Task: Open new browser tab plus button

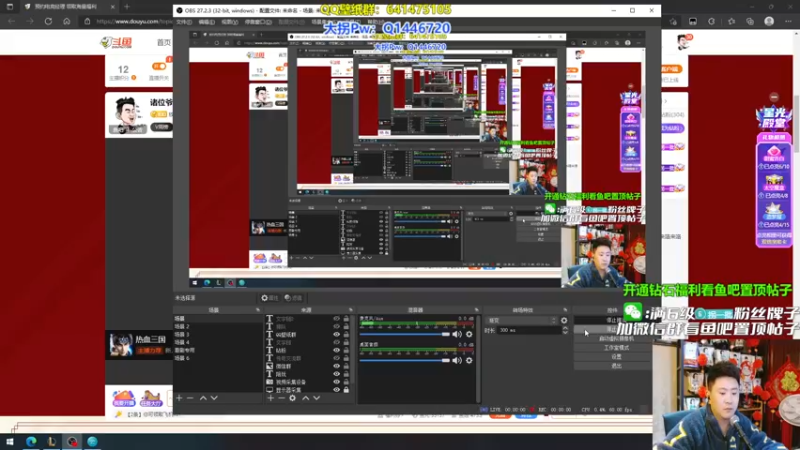Action: pyautogui.click(x=127, y=7)
